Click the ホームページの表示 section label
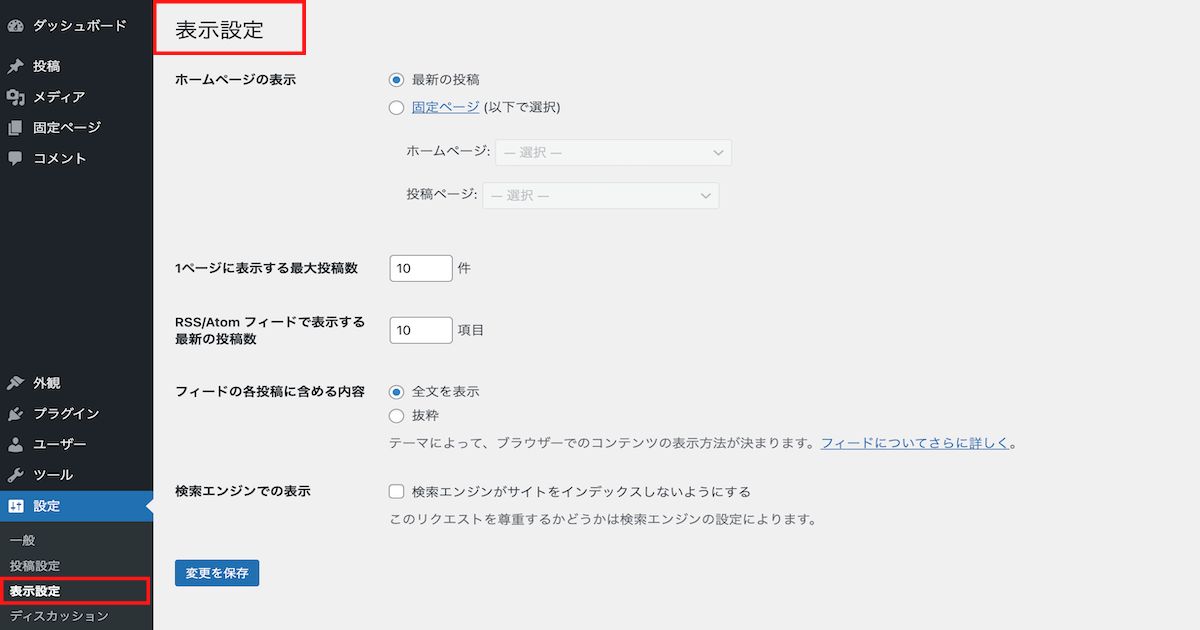This screenshot has width=1200, height=630. click(235, 80)
